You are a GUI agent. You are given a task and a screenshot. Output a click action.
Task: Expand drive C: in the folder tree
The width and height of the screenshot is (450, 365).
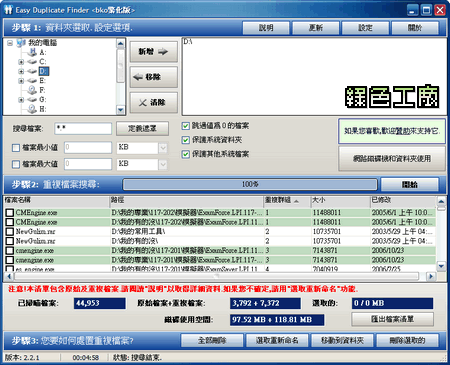tap(21, 62)
